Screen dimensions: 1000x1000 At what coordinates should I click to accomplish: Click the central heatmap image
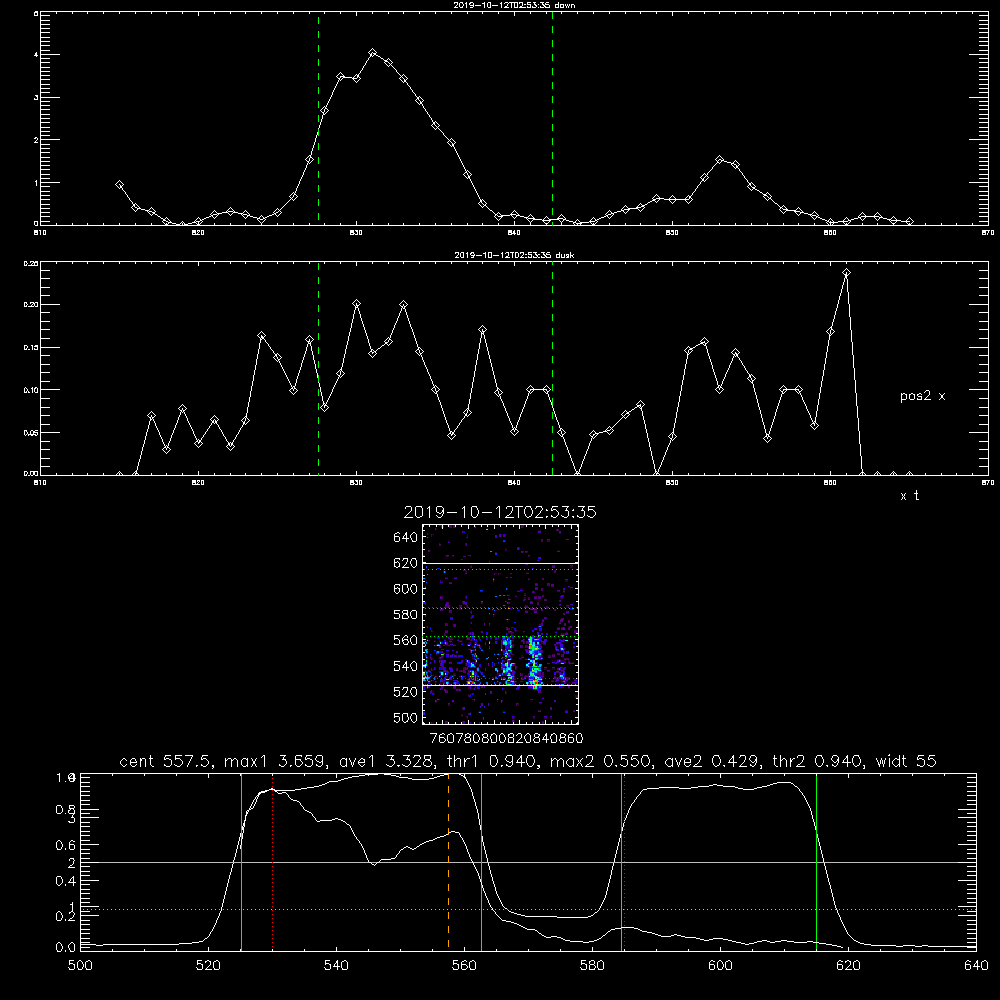pos(500,624)
